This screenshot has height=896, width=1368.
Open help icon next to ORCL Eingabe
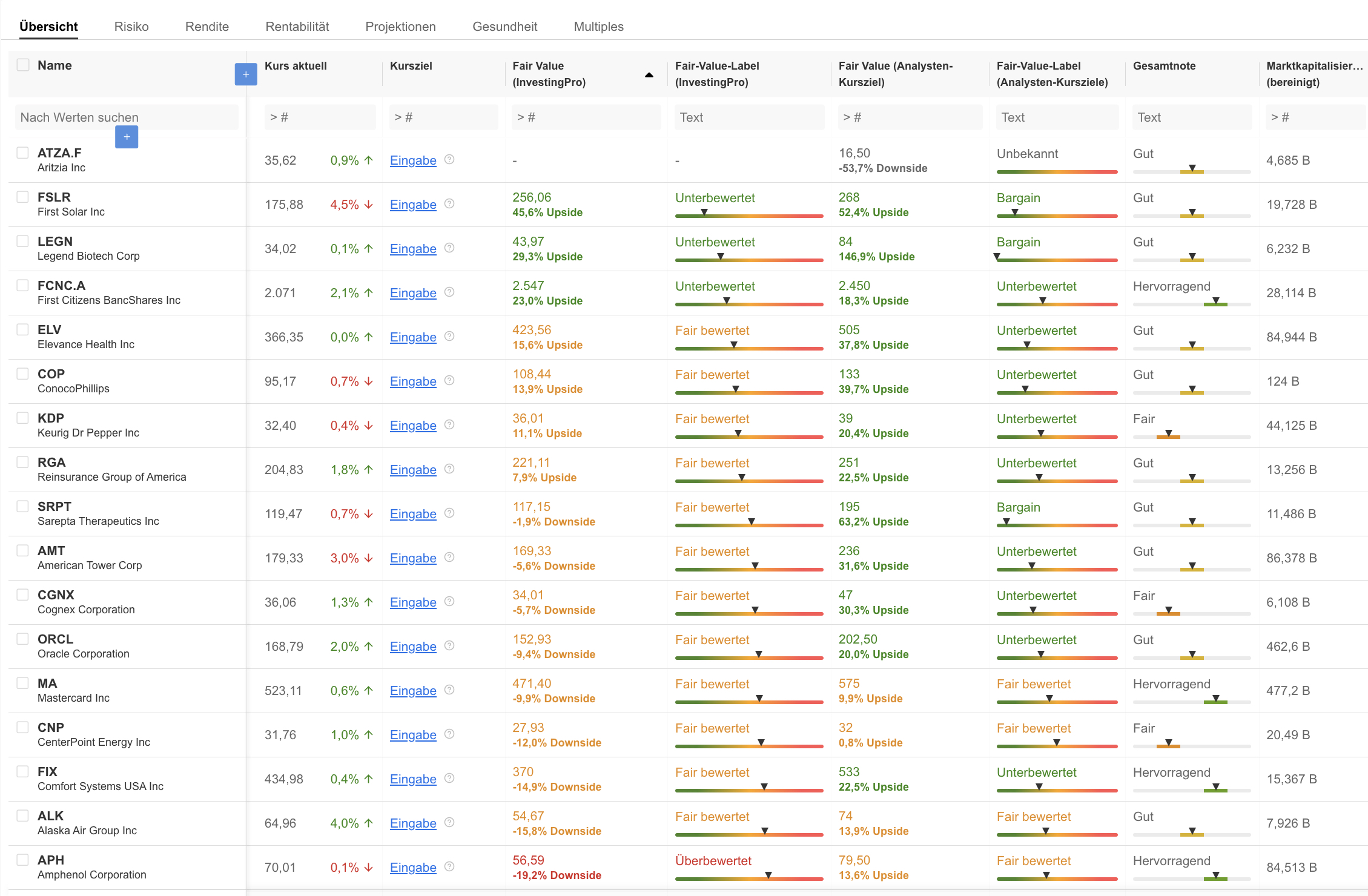click(x=449, y=646)
